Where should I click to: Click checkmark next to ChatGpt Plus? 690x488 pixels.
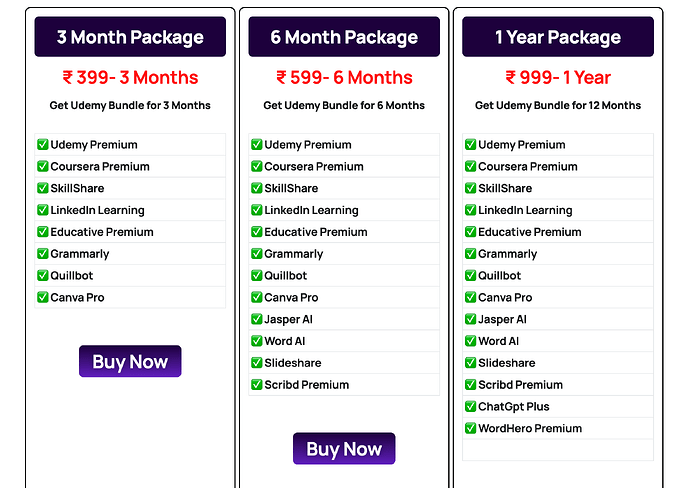[x=470, y=407]
